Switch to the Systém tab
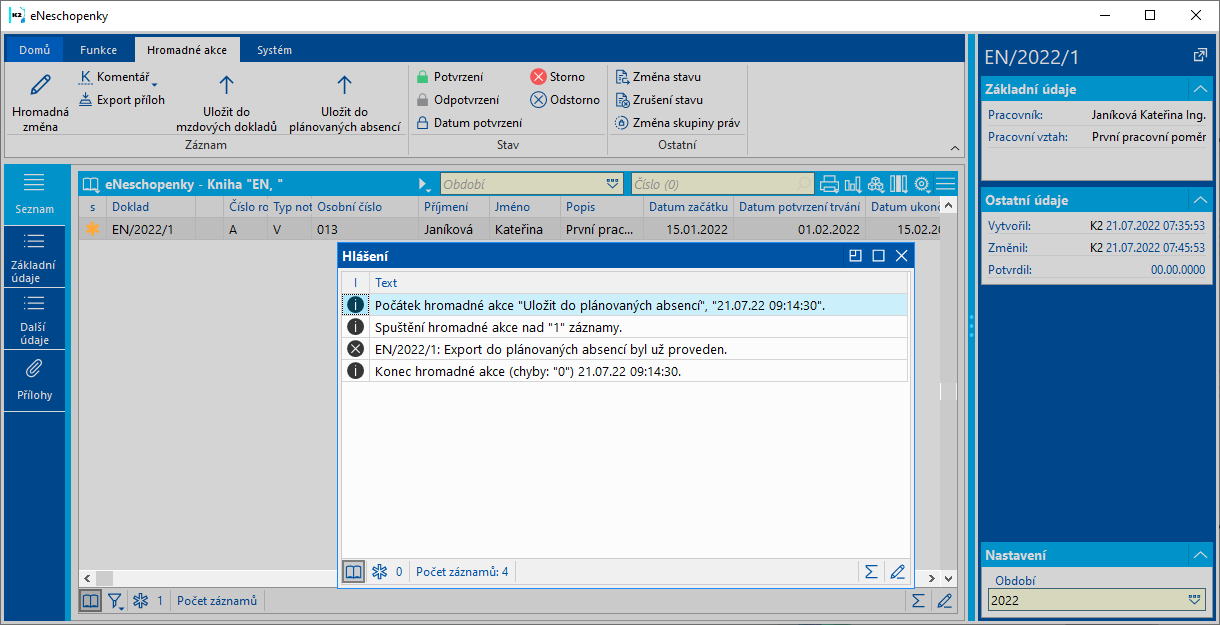Image resolution: width=1220 pixels, height=625 pixels. coord(274,50)
